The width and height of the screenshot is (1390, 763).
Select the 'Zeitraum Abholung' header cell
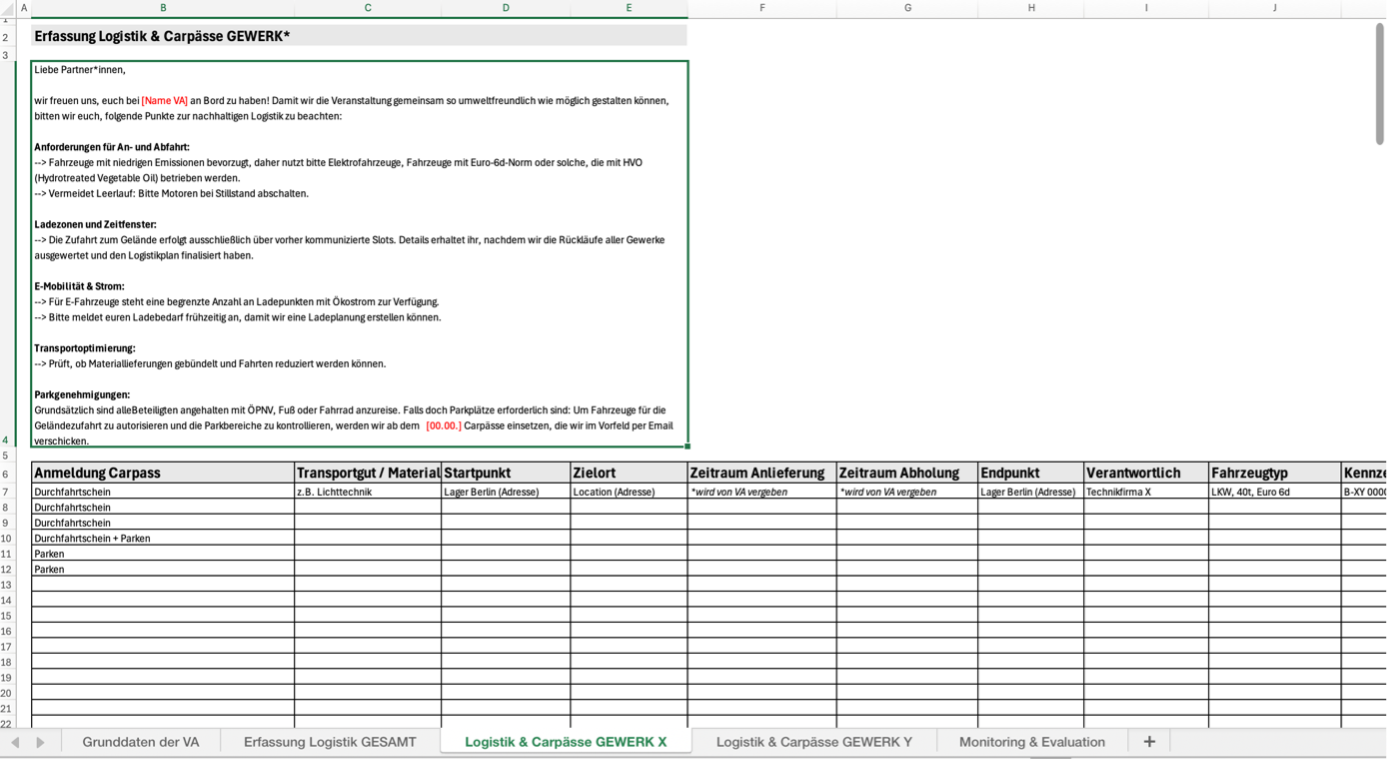pos(908,473)
